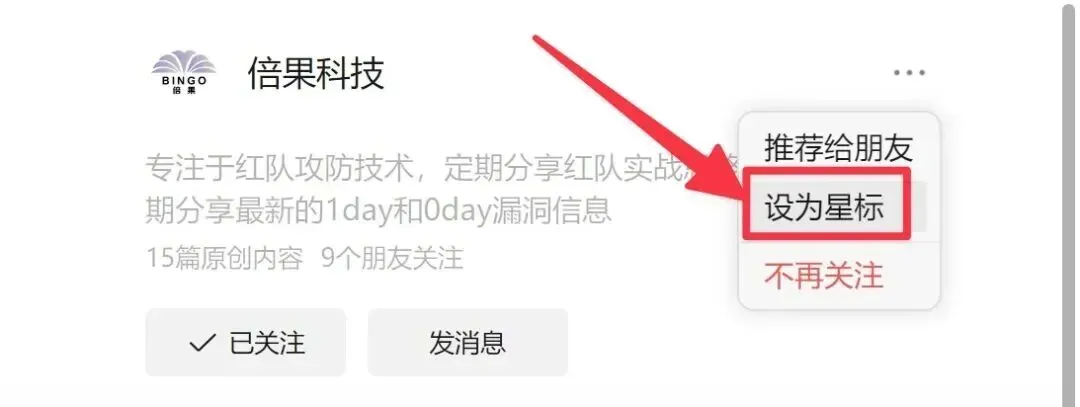Open the three-dot more options menu
The image size is (1080, 407).
(x=909, y=72)
